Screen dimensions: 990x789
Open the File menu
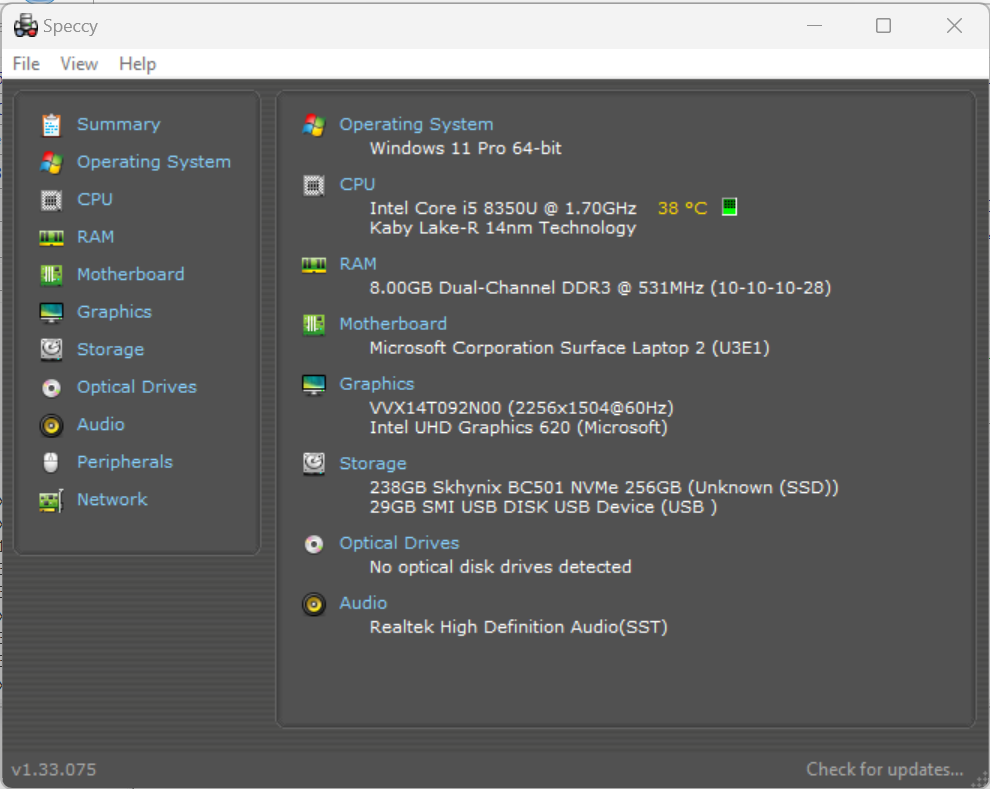tap(27, 64)
